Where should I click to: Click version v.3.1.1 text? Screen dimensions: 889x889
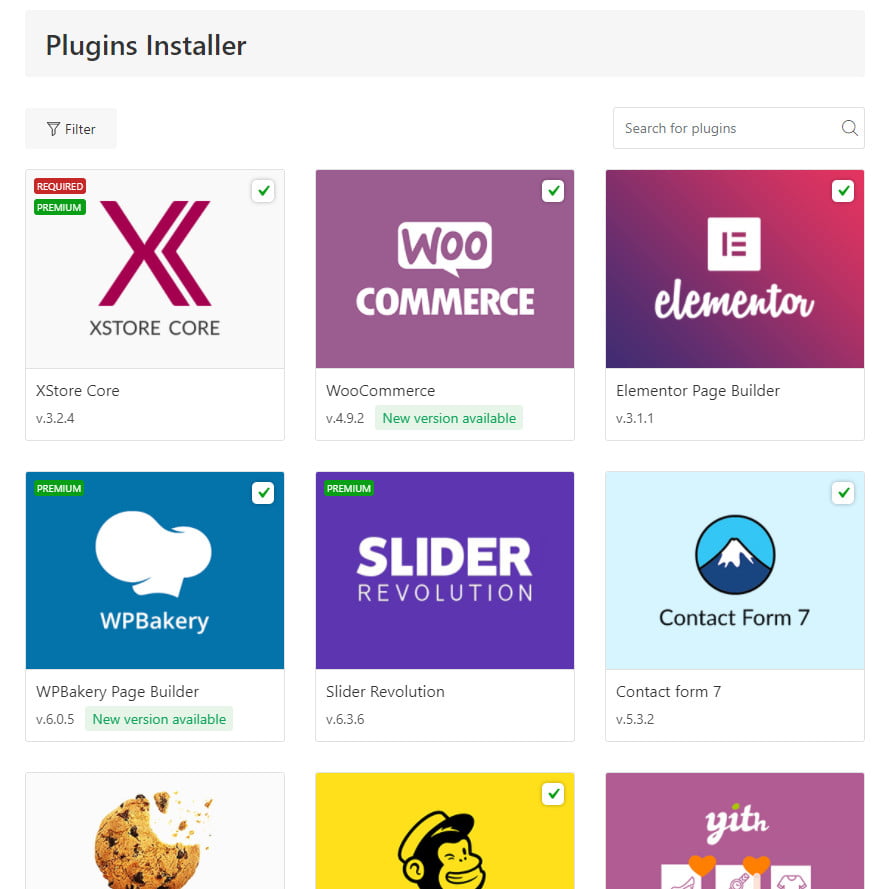coord(634,418)
